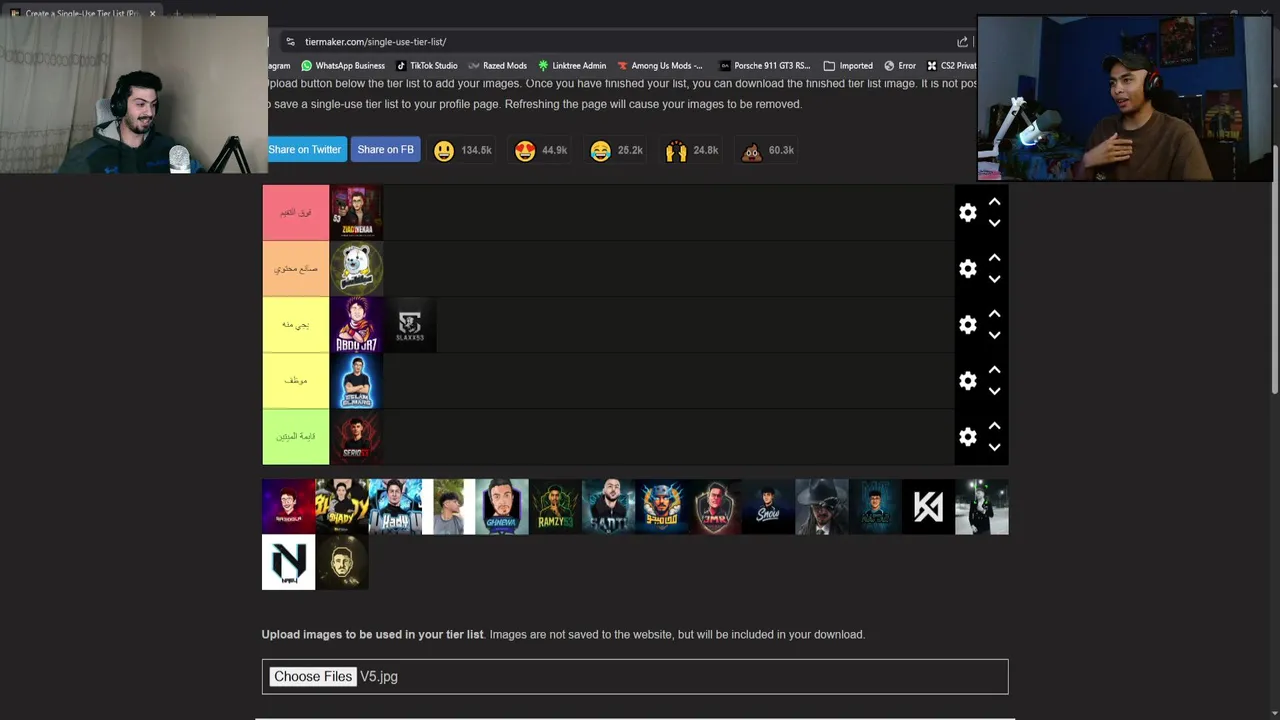Screen dimensions: 1280x720
Task: Pick the Snow avatar from the pool
Action: click(x=768, y=507)
